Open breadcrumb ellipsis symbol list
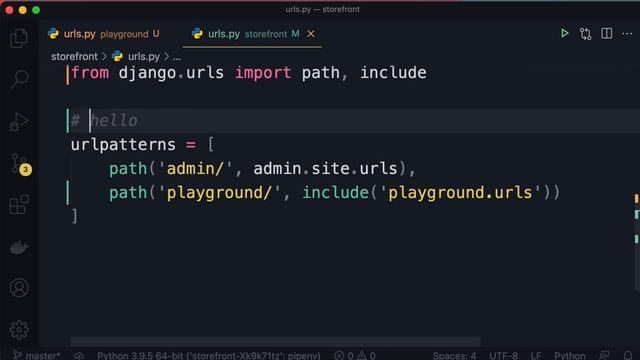The image size is (640, 360). 177,57
